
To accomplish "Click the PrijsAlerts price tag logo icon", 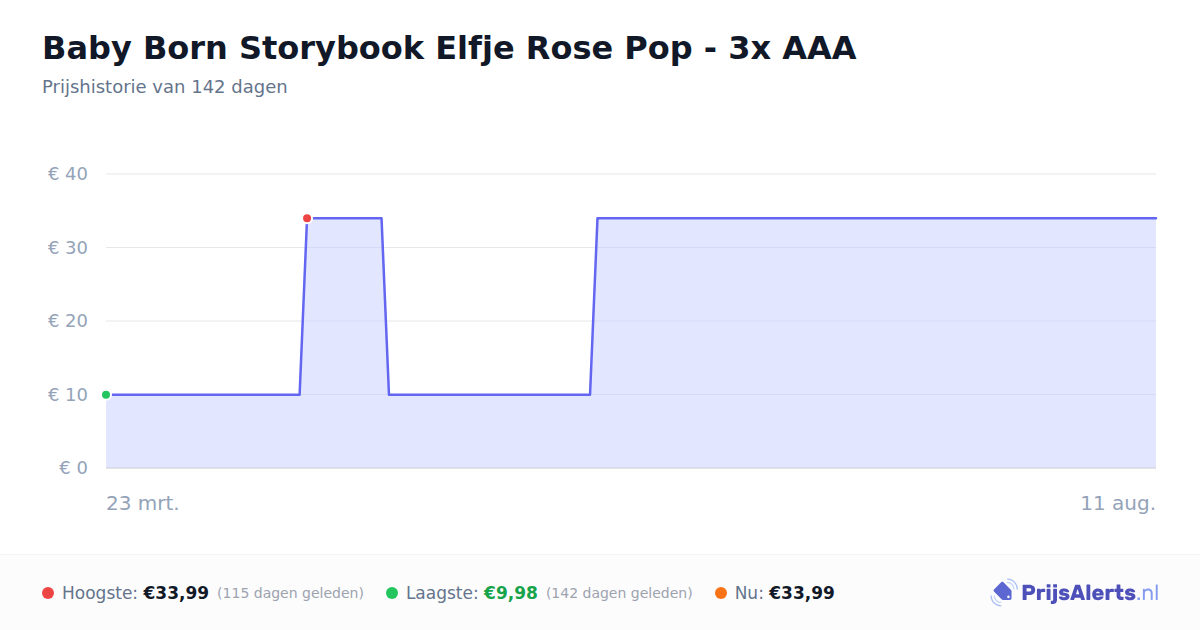I will (x=1003, y=593).
